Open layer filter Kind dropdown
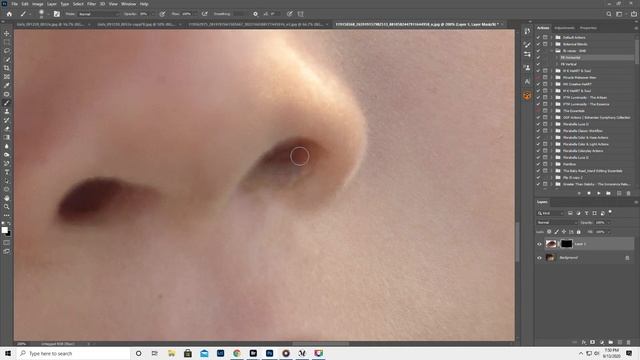640x360 pixels. tap(551, 213)
